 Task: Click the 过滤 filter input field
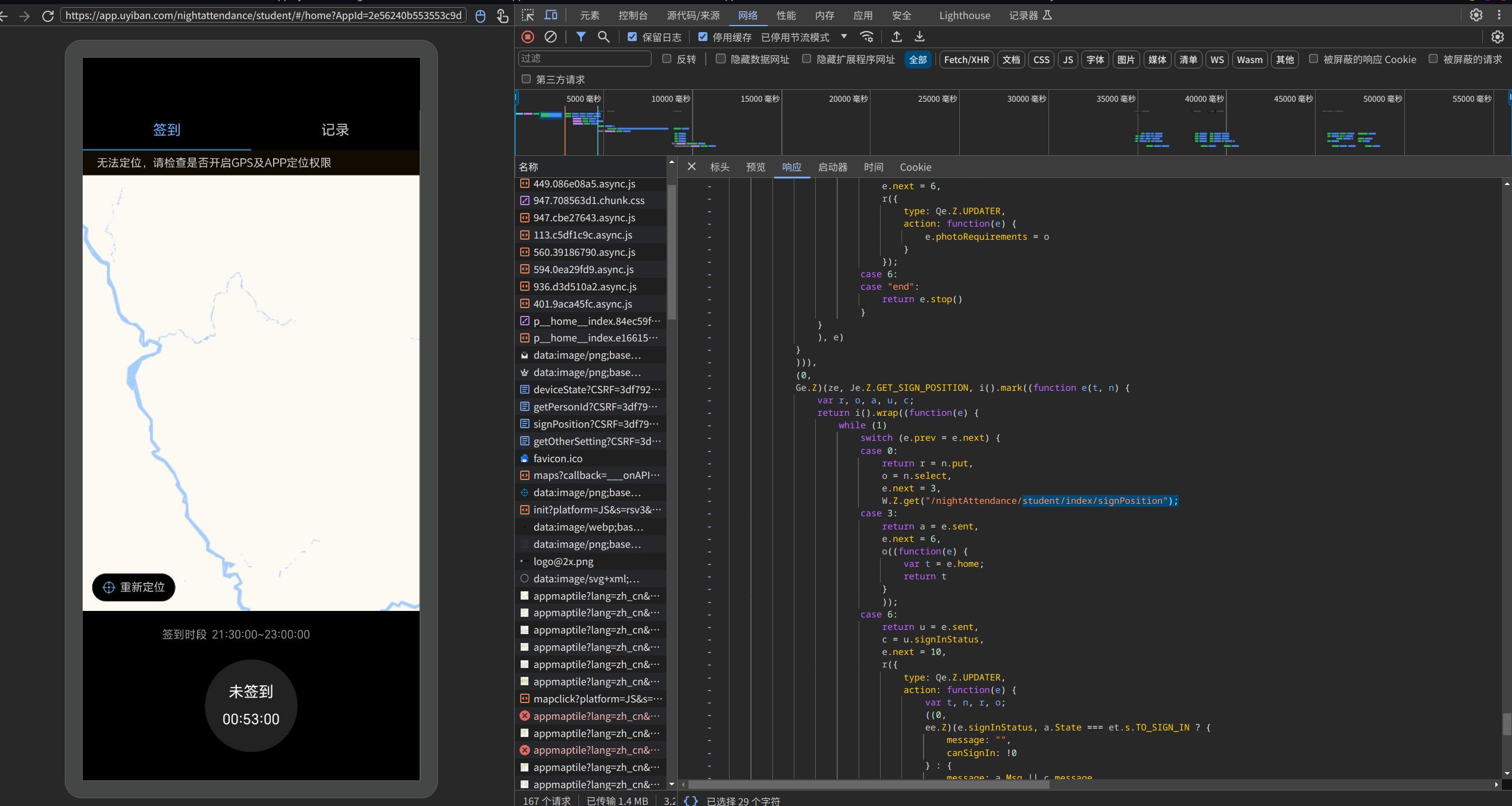click(x=584, y=58)
